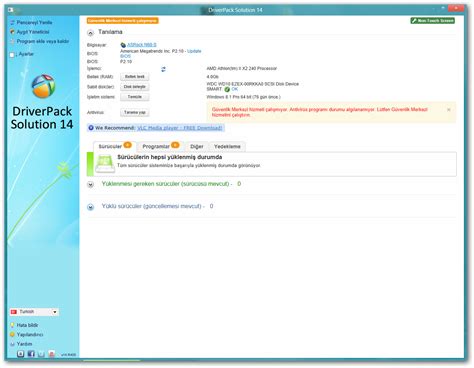Click the green SMART status check icon

[227, 89]
